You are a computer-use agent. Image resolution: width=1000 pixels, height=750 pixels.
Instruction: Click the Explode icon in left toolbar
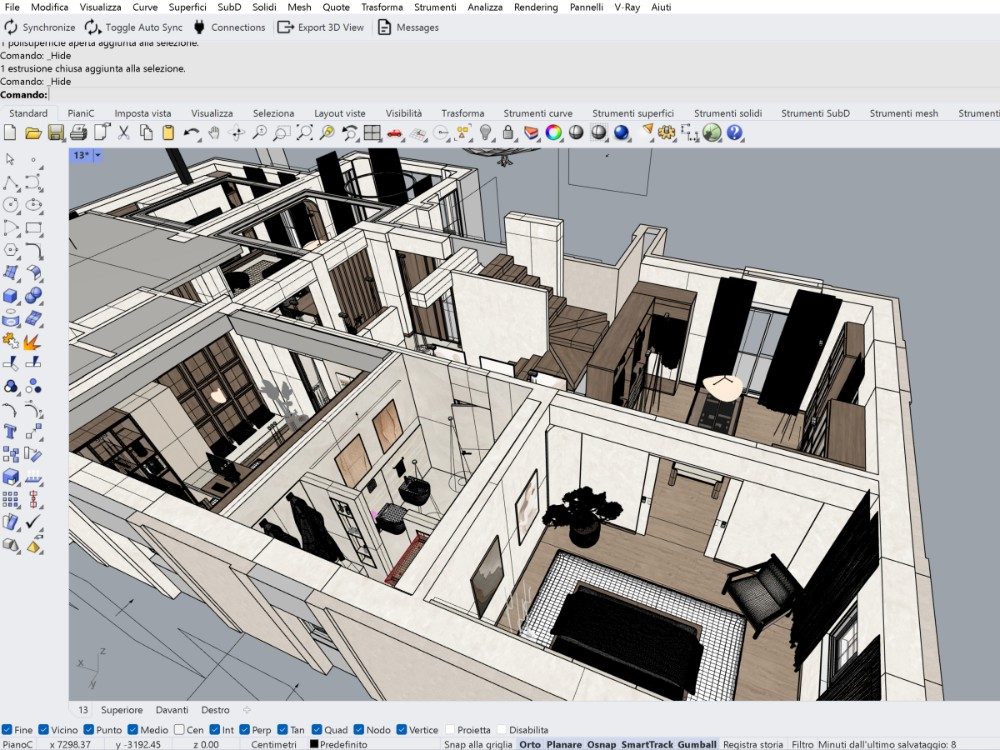32,341
